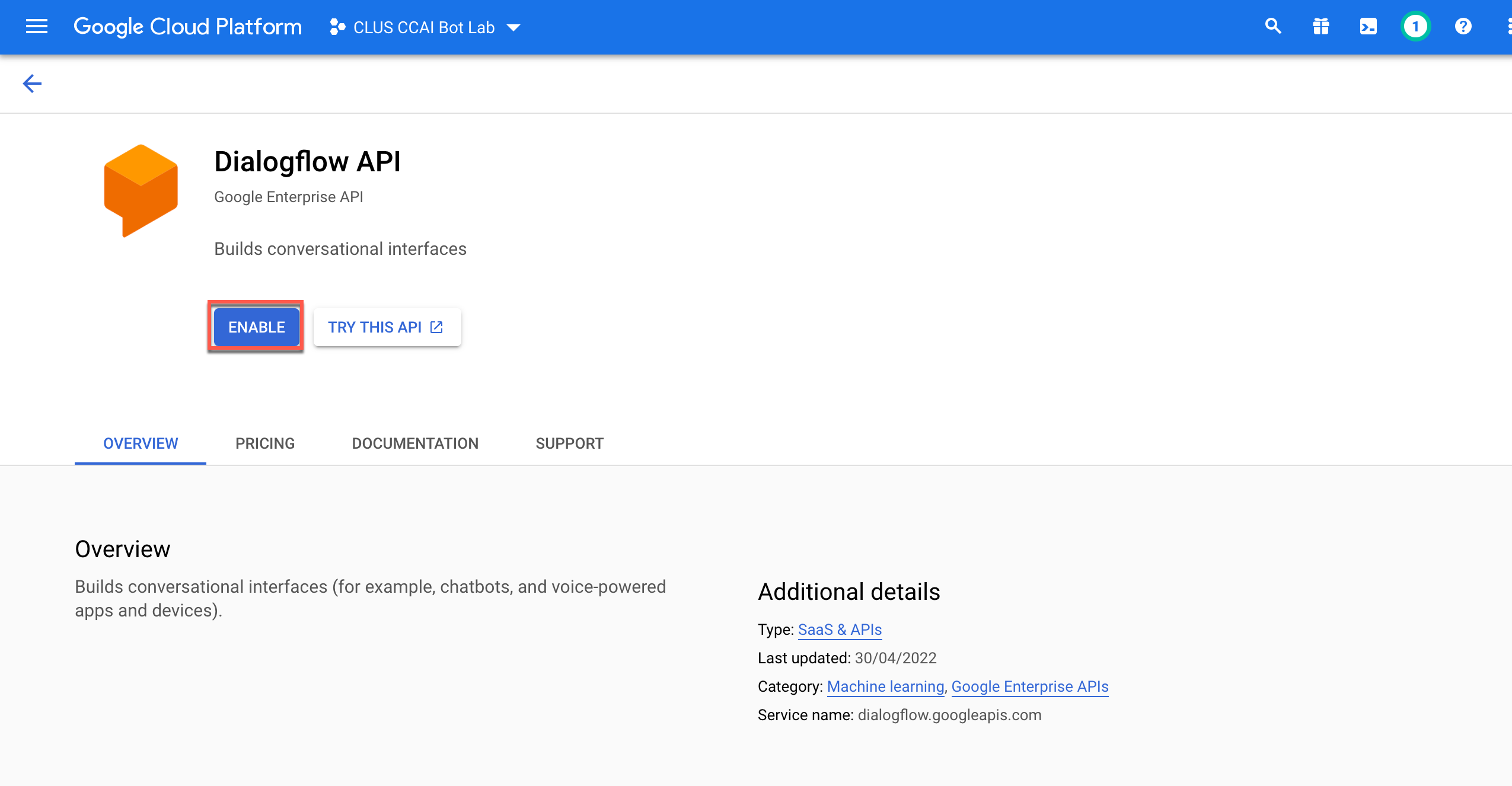Image resolution: width=1512 pixels, height=786 pixels.
Task: Click the project selector hexagon icon
Action: click(337, 27)
